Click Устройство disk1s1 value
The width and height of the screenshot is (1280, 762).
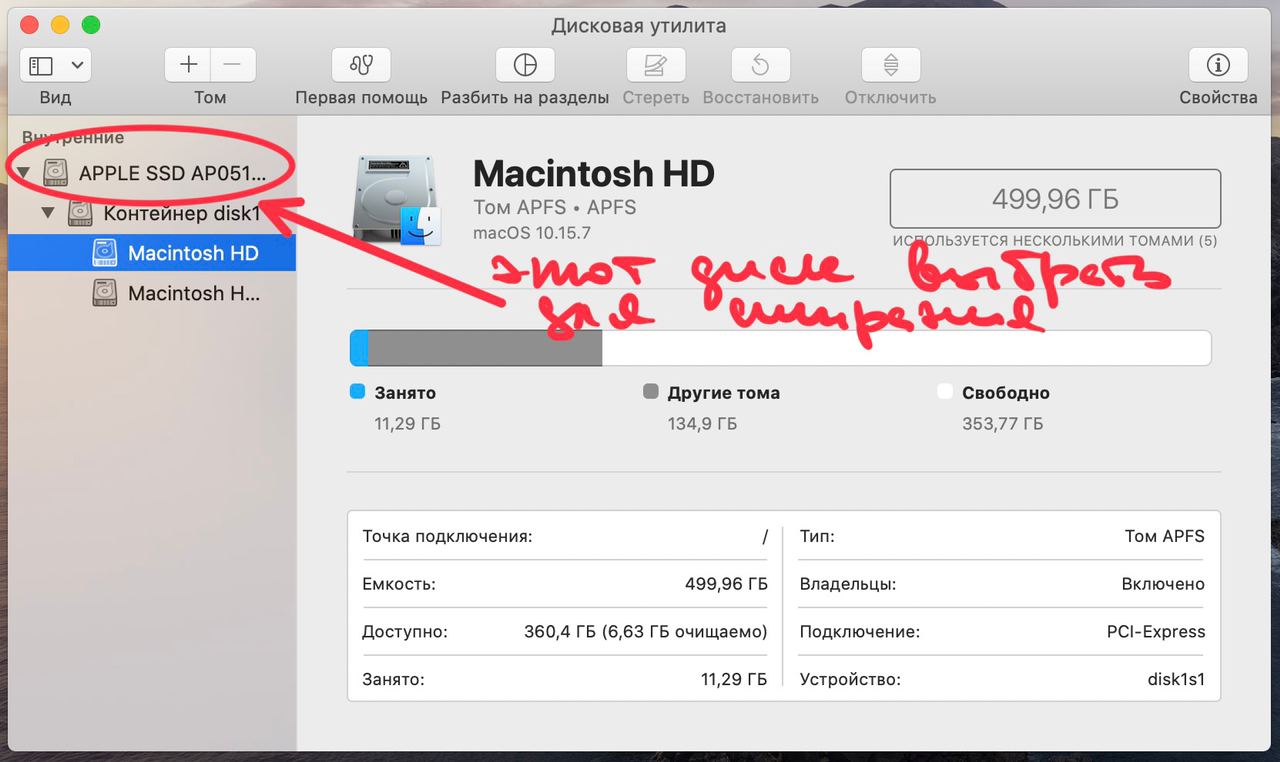tap(1176, 680)
